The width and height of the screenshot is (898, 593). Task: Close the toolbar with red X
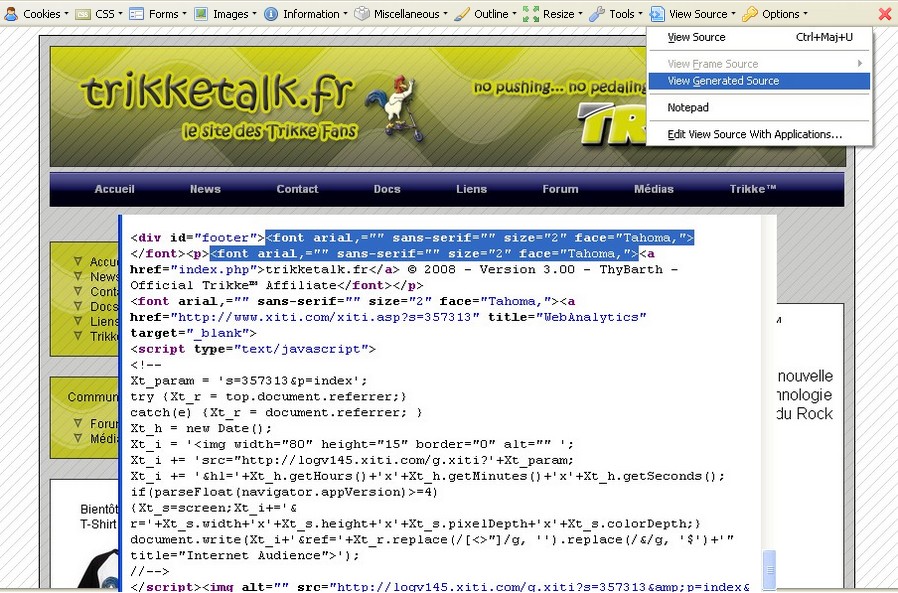point(884,14)
